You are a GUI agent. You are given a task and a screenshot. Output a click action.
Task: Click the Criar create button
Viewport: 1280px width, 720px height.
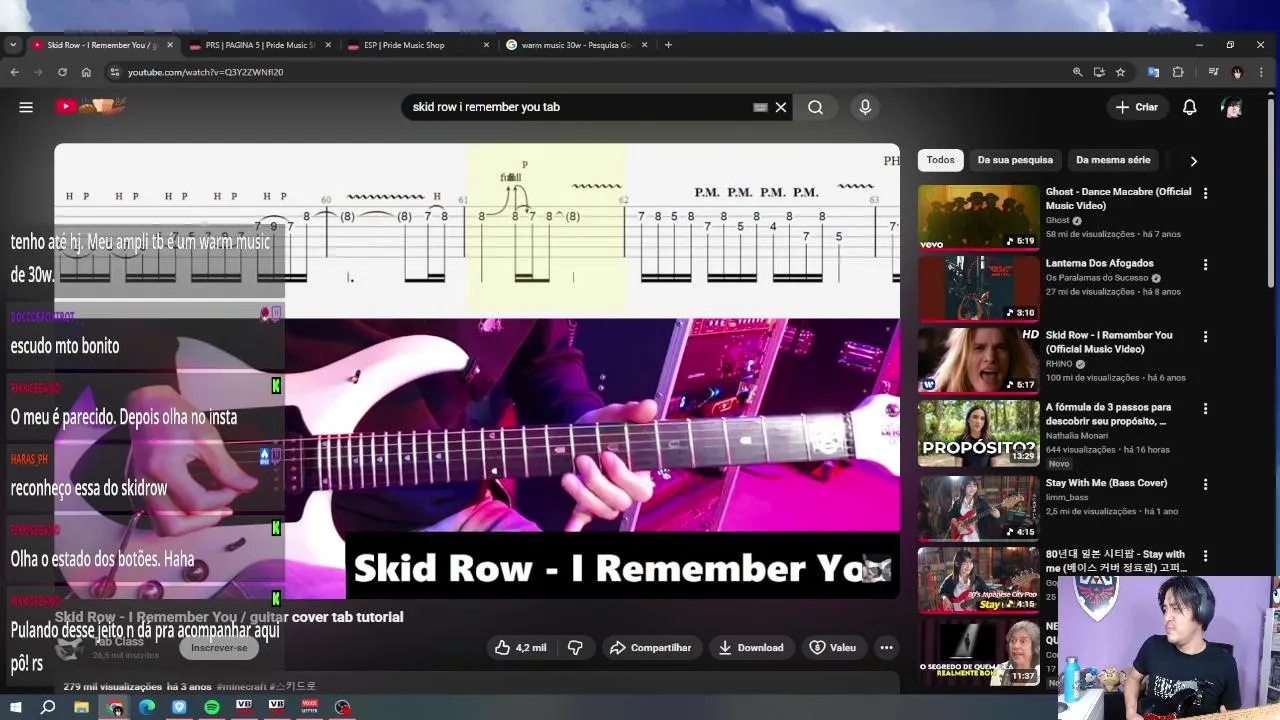[x=1137, y=107]
